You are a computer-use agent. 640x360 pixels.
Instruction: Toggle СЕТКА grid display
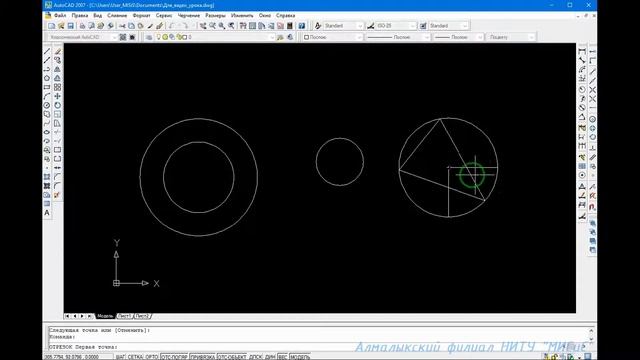click(136, 357)
